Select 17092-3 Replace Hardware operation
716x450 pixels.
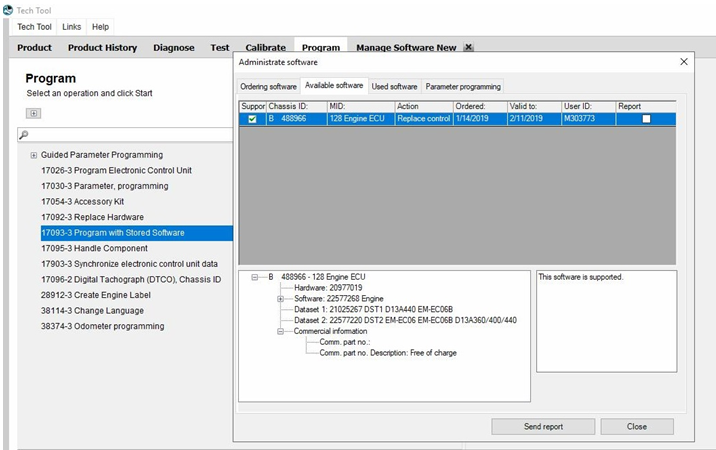(92, 217)
